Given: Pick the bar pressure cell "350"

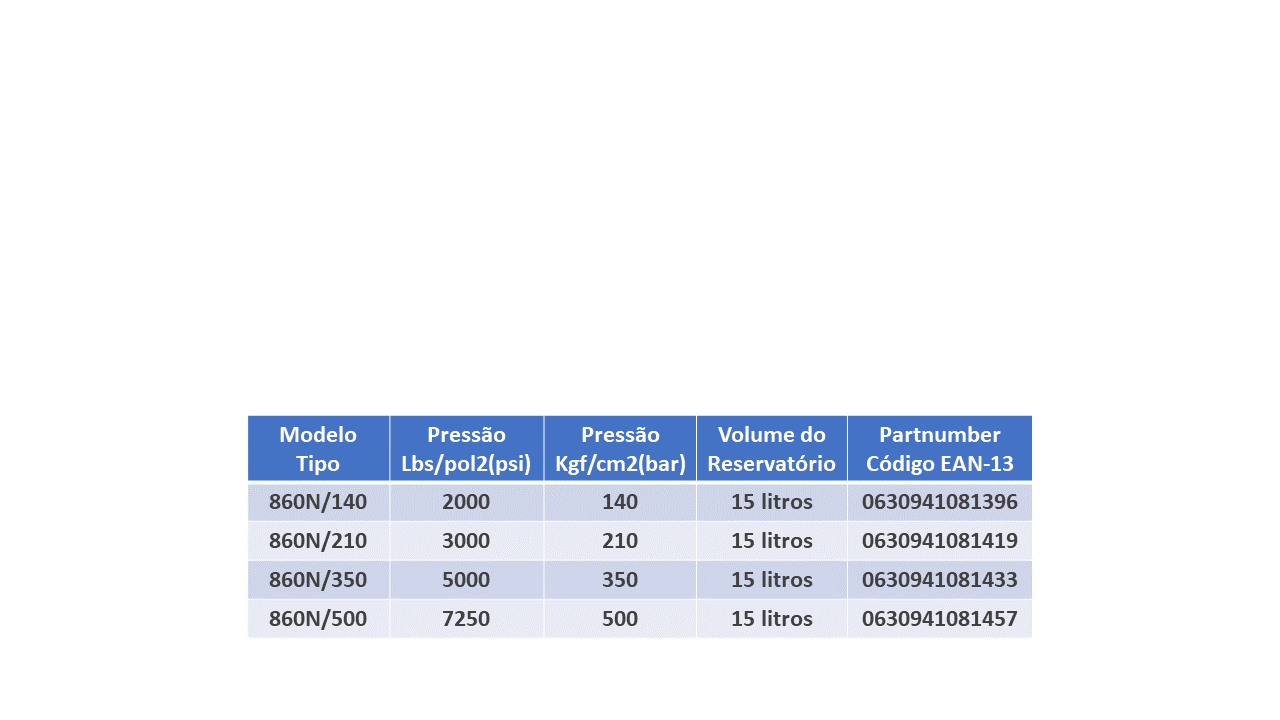Looking at the screenshot, I should (x=620, y=580).
